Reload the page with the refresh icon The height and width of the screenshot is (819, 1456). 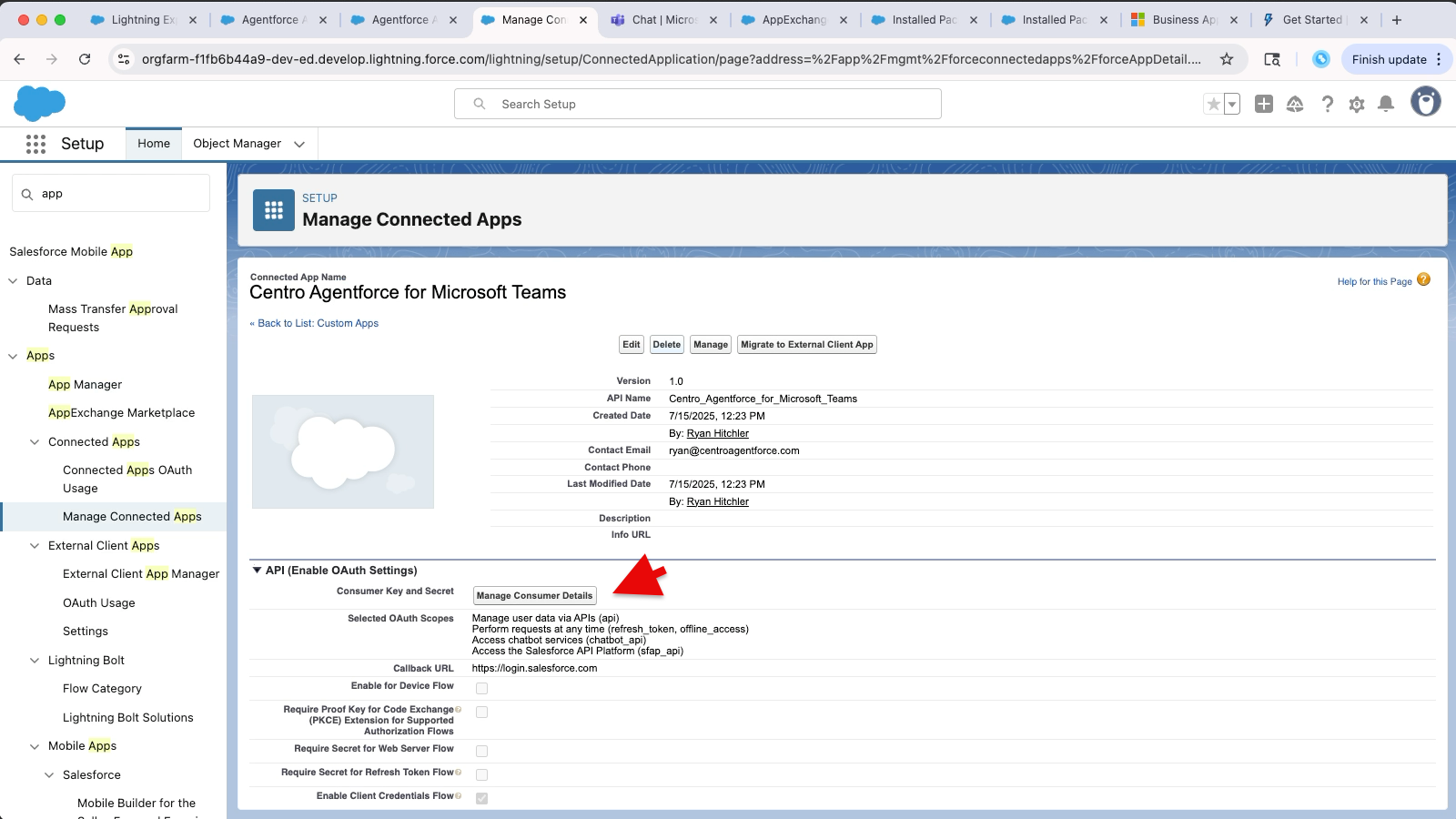click(x=85, y=59)
